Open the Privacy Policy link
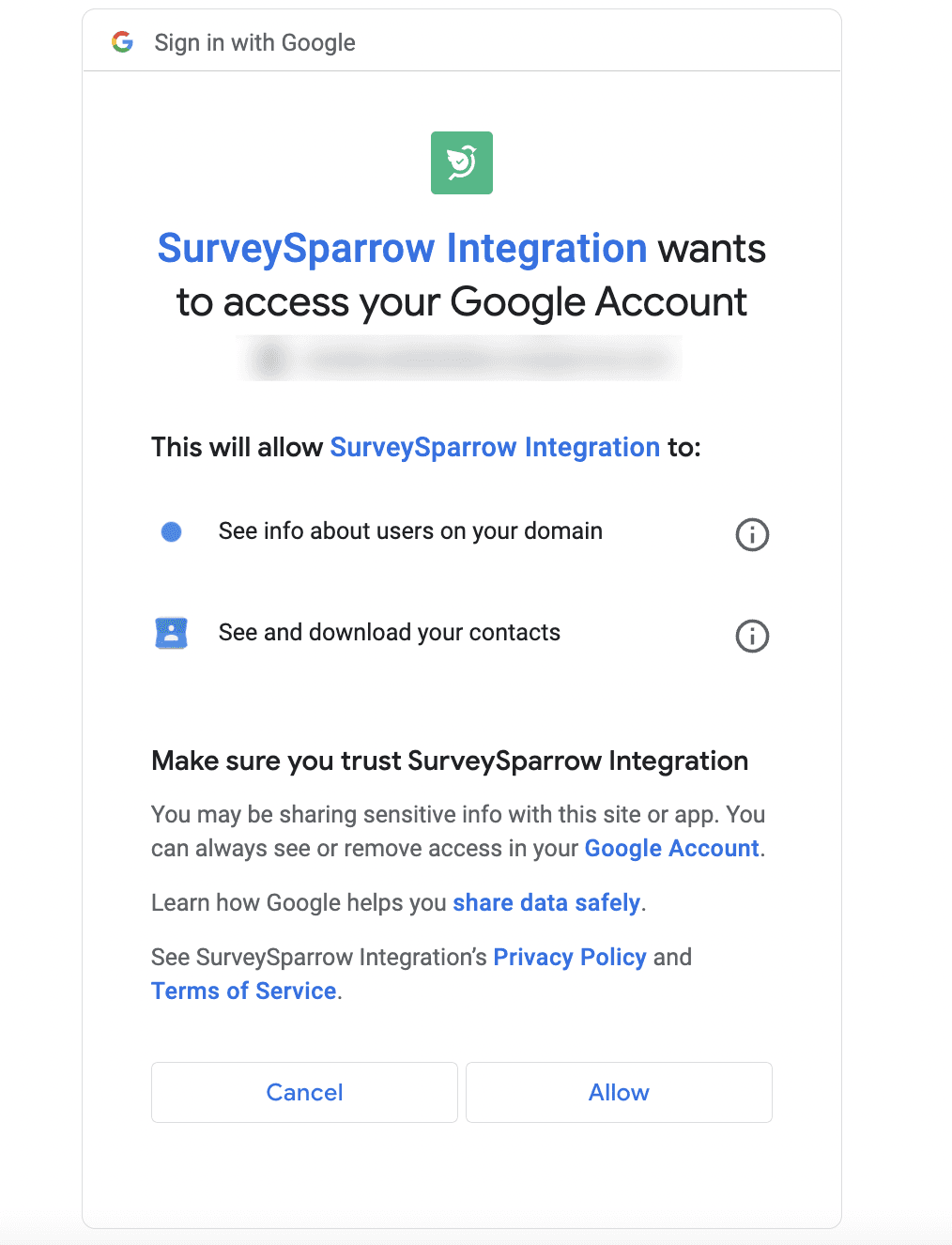952x1245 pixels. 570,957
